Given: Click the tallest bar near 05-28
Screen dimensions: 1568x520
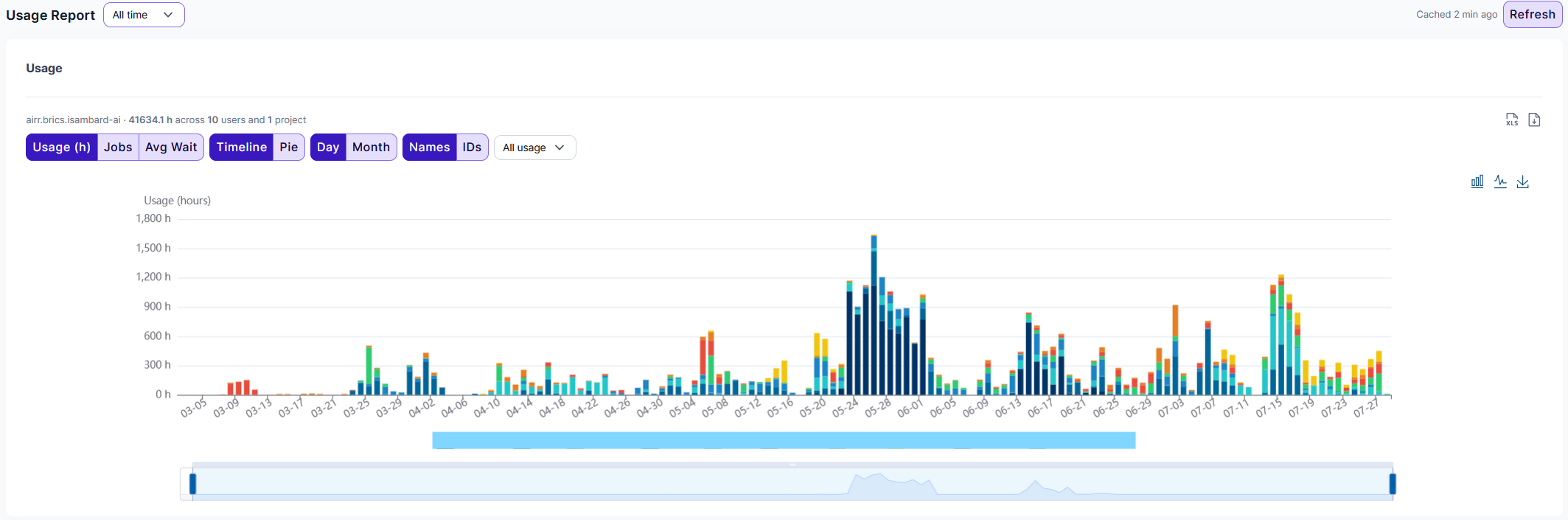Looking at the screenshot, I should click(874, 315).
